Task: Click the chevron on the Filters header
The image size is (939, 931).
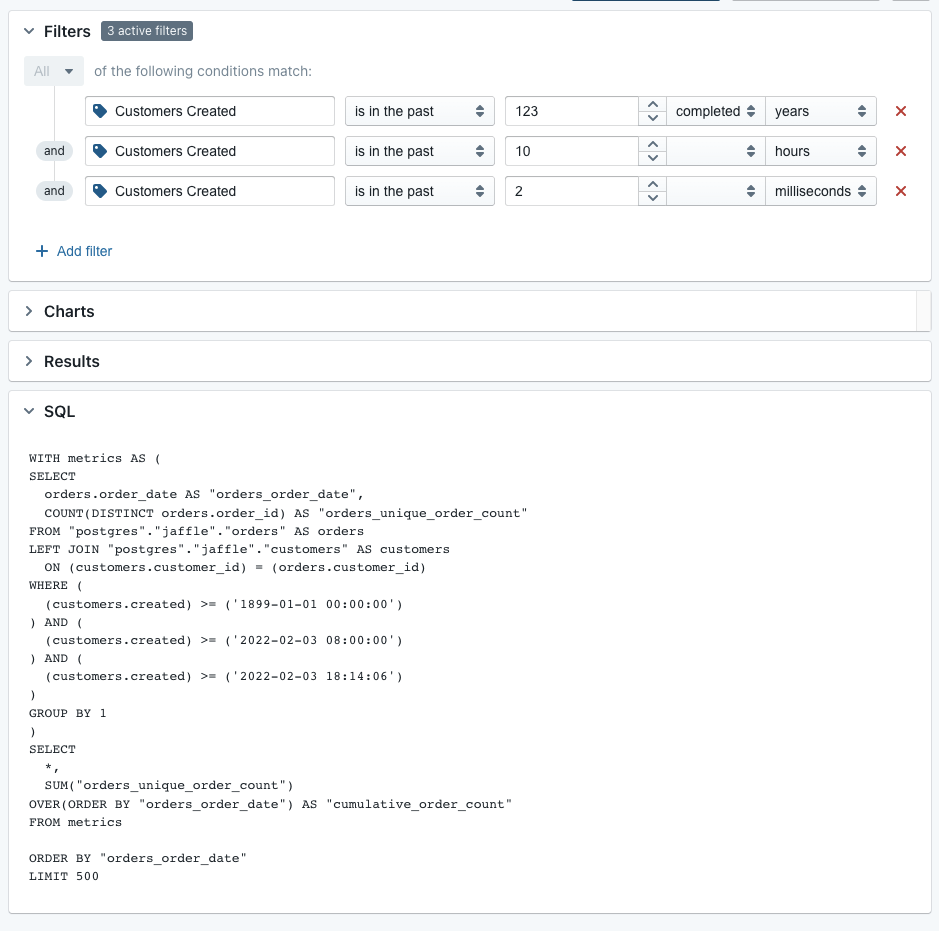Action: point(28,31)
